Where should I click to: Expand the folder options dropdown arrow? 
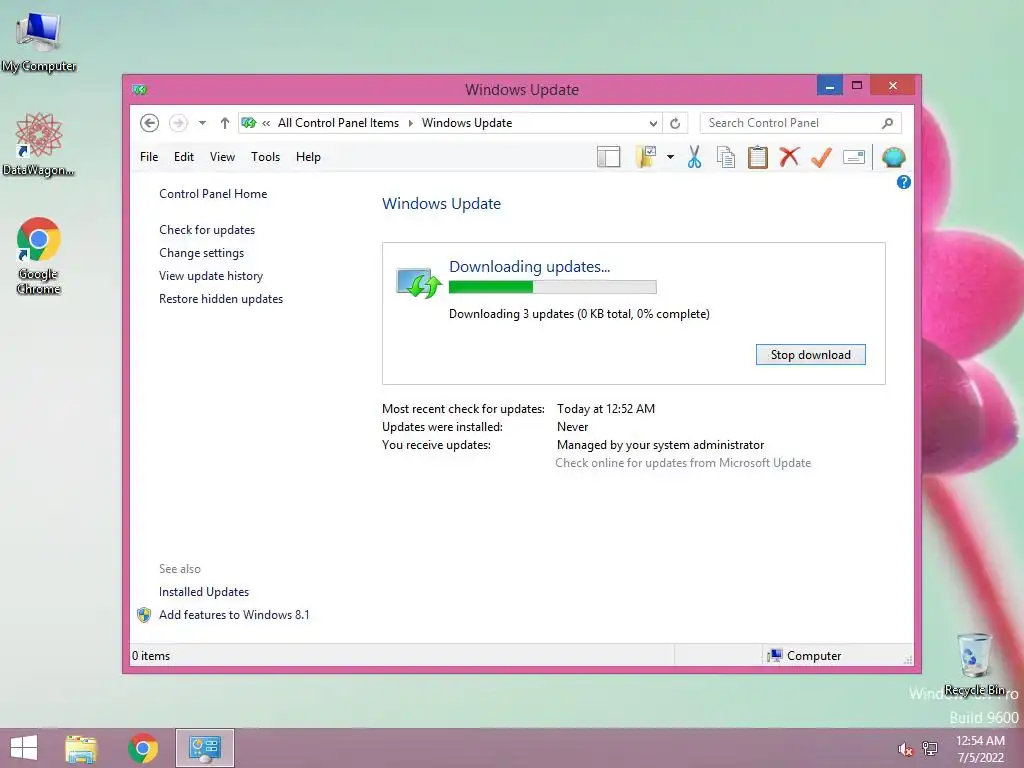point(670,157)
